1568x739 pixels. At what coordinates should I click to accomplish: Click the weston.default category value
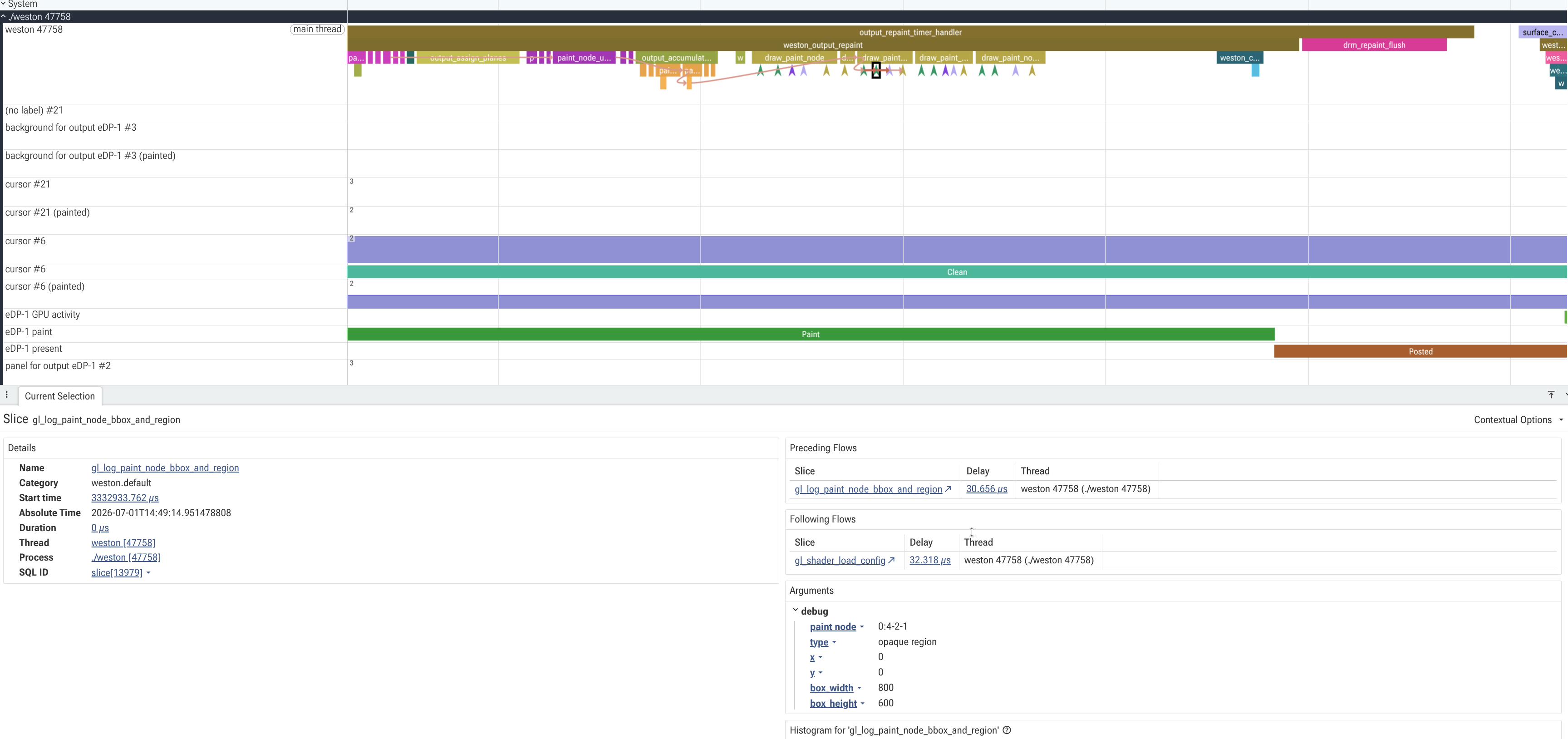[121, 483]
